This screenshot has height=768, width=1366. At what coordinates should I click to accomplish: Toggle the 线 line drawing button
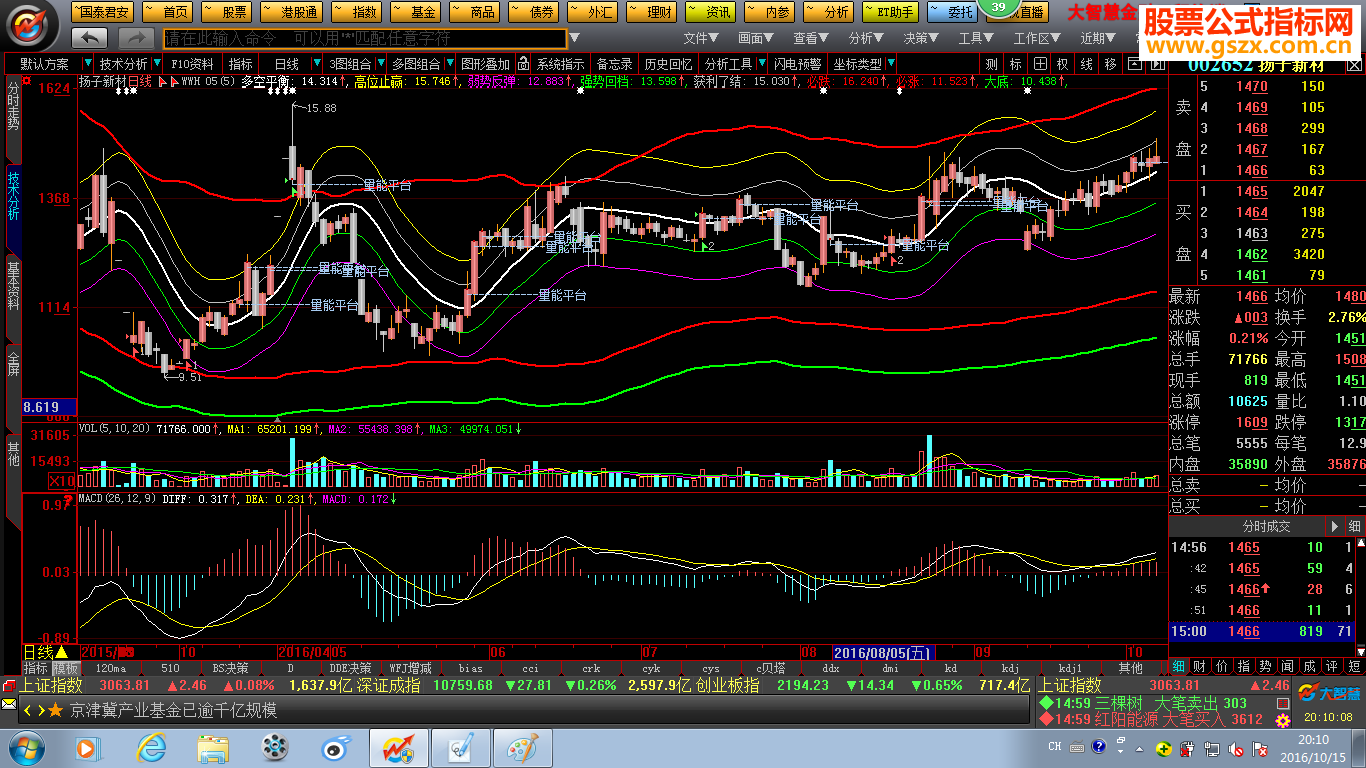coord(1086,64)
